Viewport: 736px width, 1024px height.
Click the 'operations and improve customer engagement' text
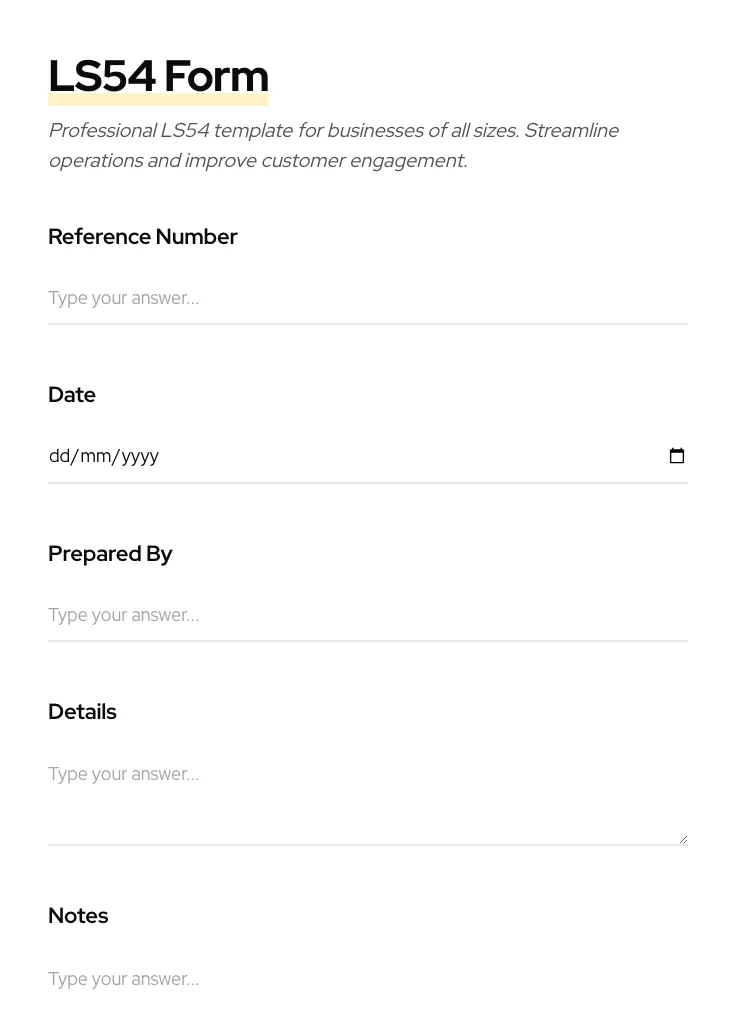click(x=257, y=161)
